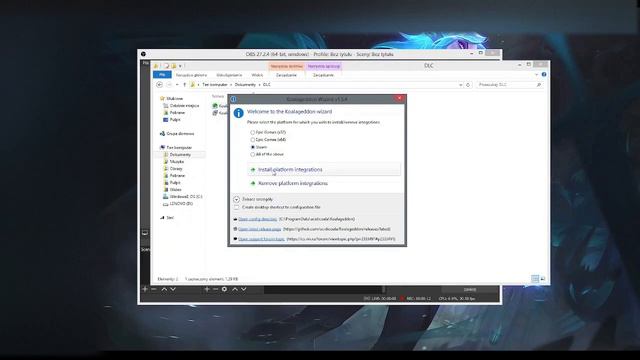Image resolution: width=640 pixels, height=360 pixels.
Task: Select Grupa domowa in navigation pane
Action: coord(177,133)
